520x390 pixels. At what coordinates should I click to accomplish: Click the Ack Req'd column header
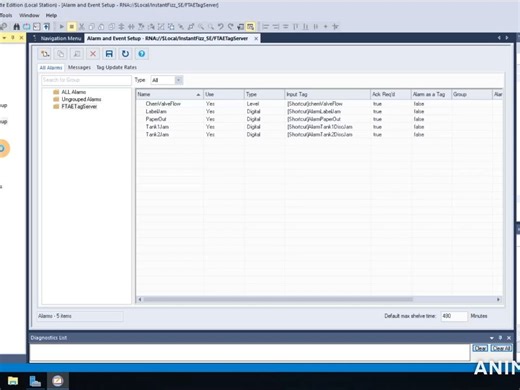[x=390, y=94]
